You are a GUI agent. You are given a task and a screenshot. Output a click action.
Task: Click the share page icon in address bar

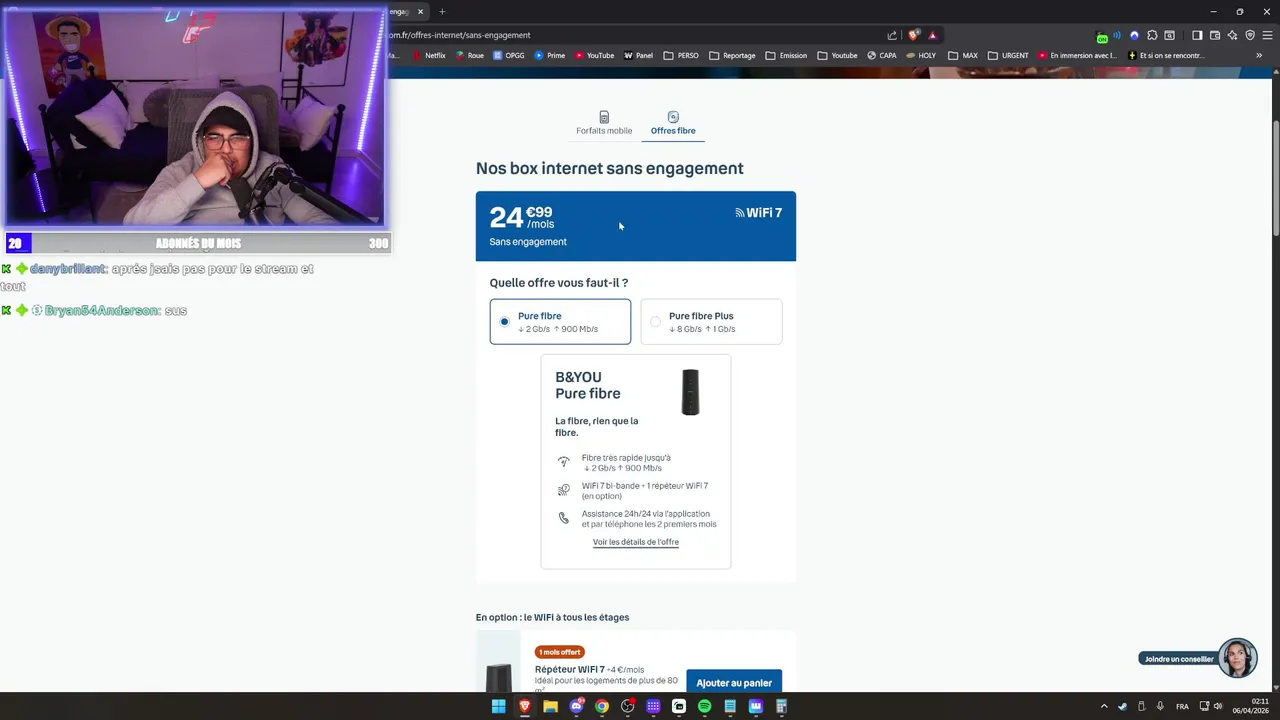click(892, 35)
